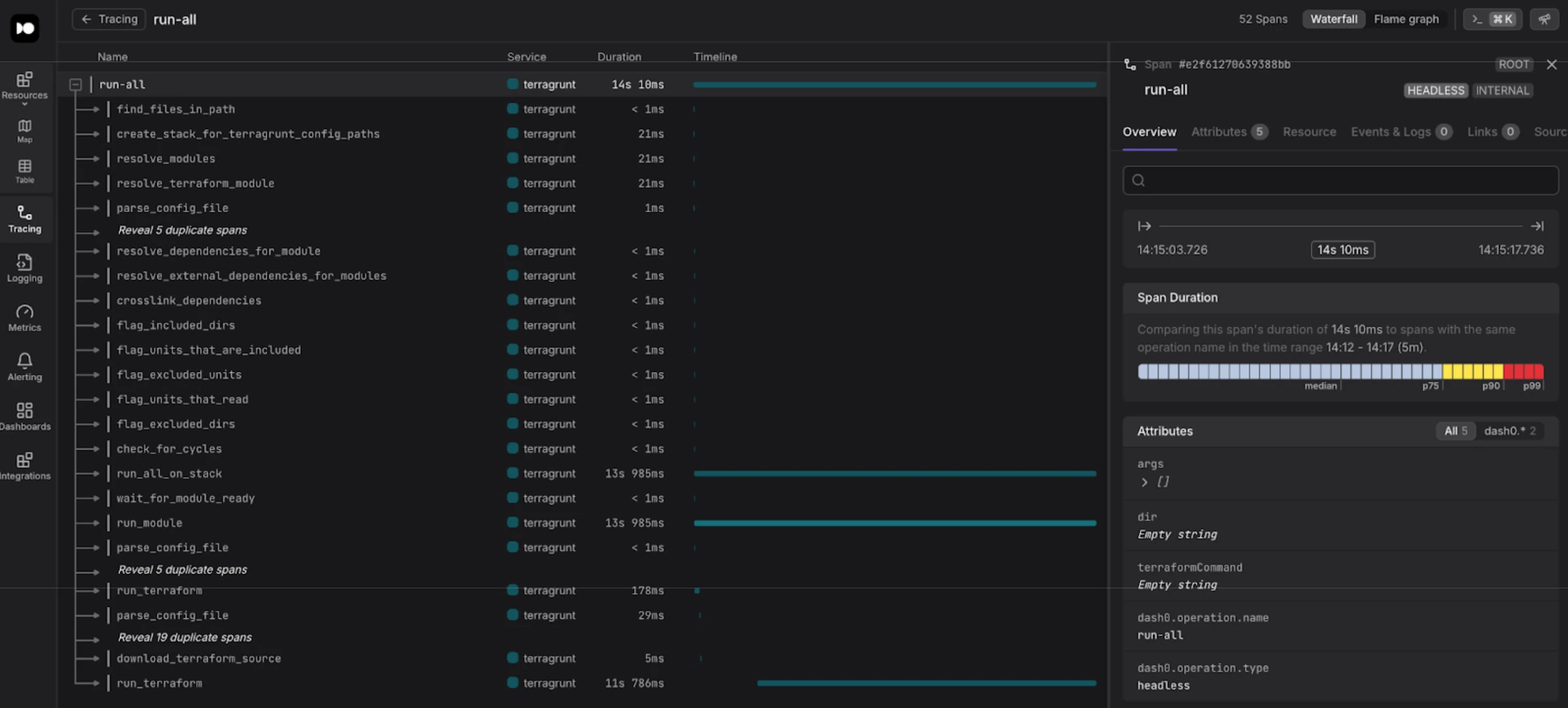Filter attributes to All 5
The image size is (1568, 708).
pos(1456,431)
